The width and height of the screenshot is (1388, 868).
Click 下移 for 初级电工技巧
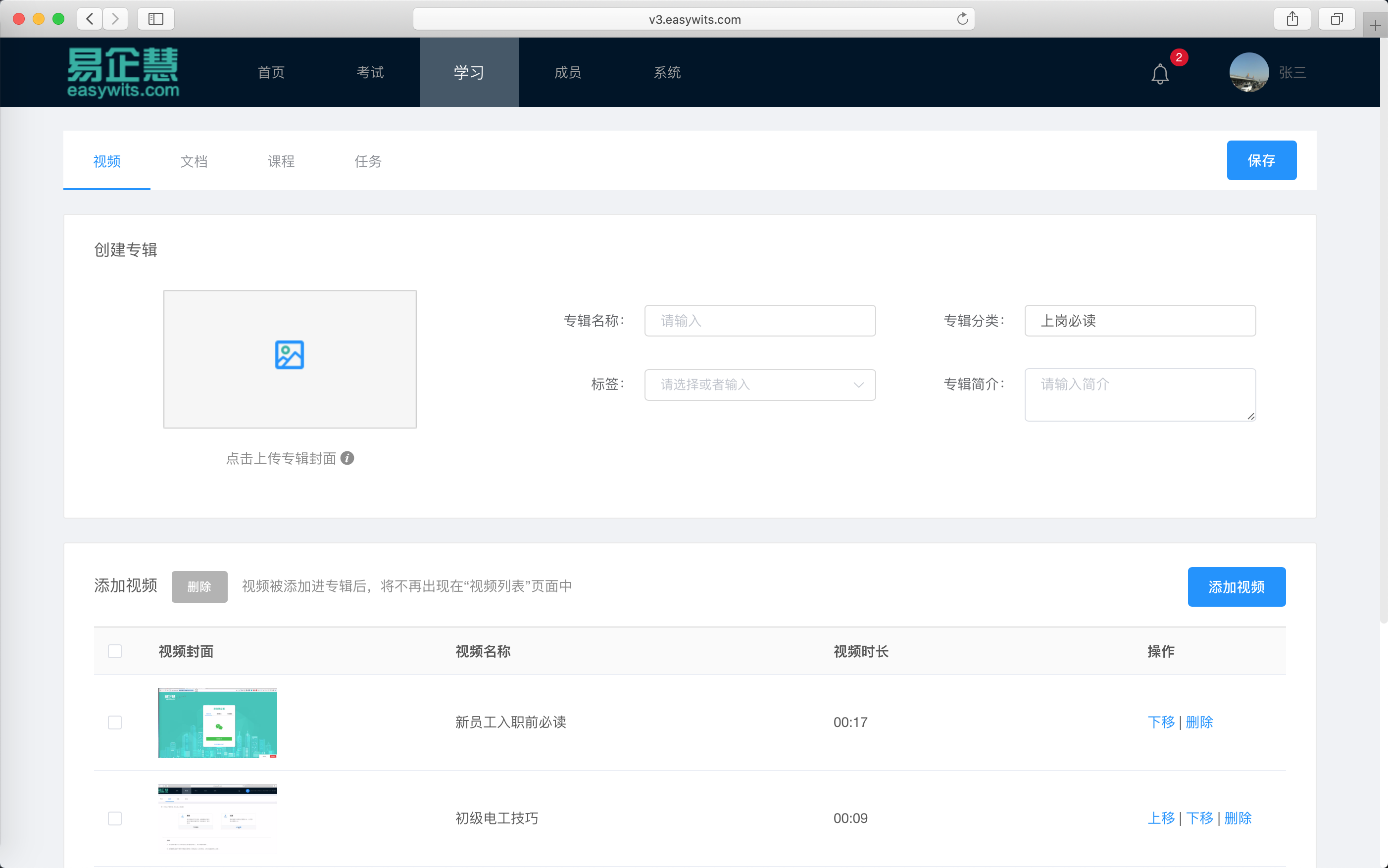(x=1199, y=818)
